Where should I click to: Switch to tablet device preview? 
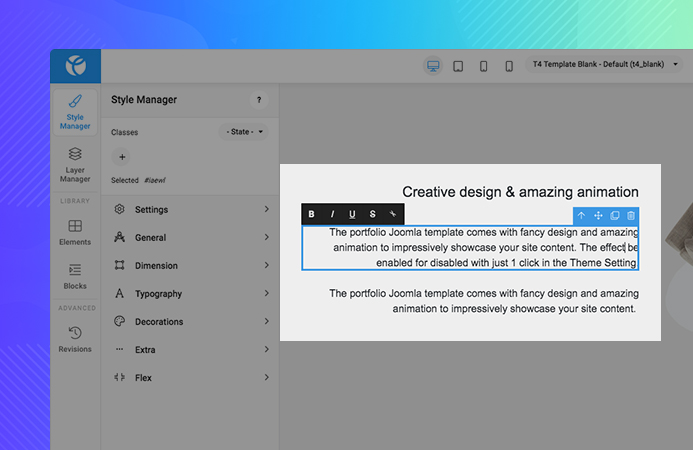click(458, 66)
